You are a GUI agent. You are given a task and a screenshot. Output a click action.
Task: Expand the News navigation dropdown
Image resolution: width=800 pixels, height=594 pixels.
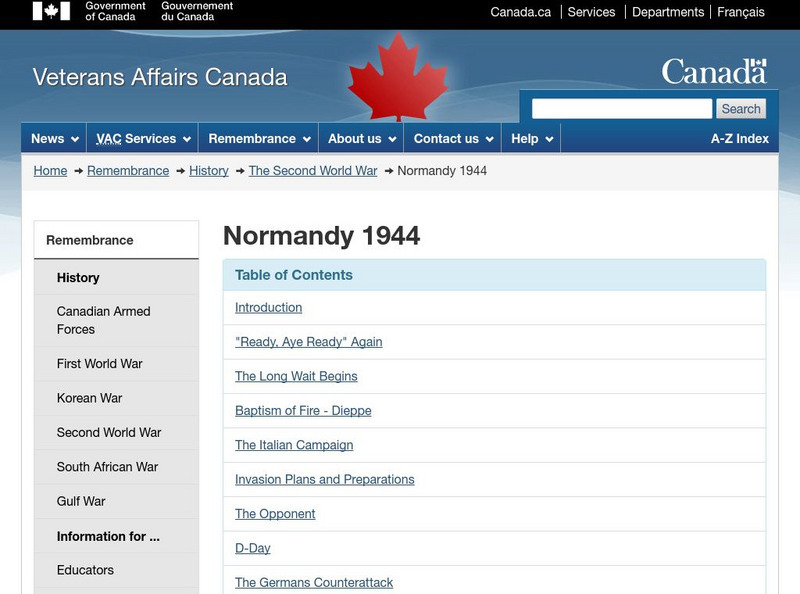click(52, 138)
